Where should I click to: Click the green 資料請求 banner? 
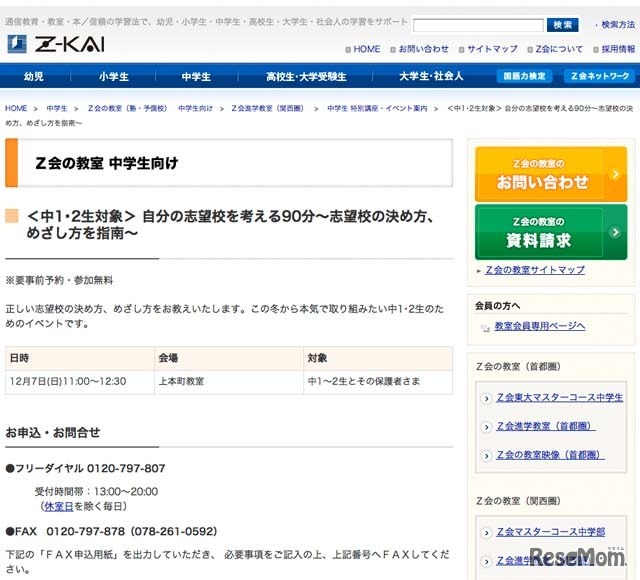click(551, 232)
